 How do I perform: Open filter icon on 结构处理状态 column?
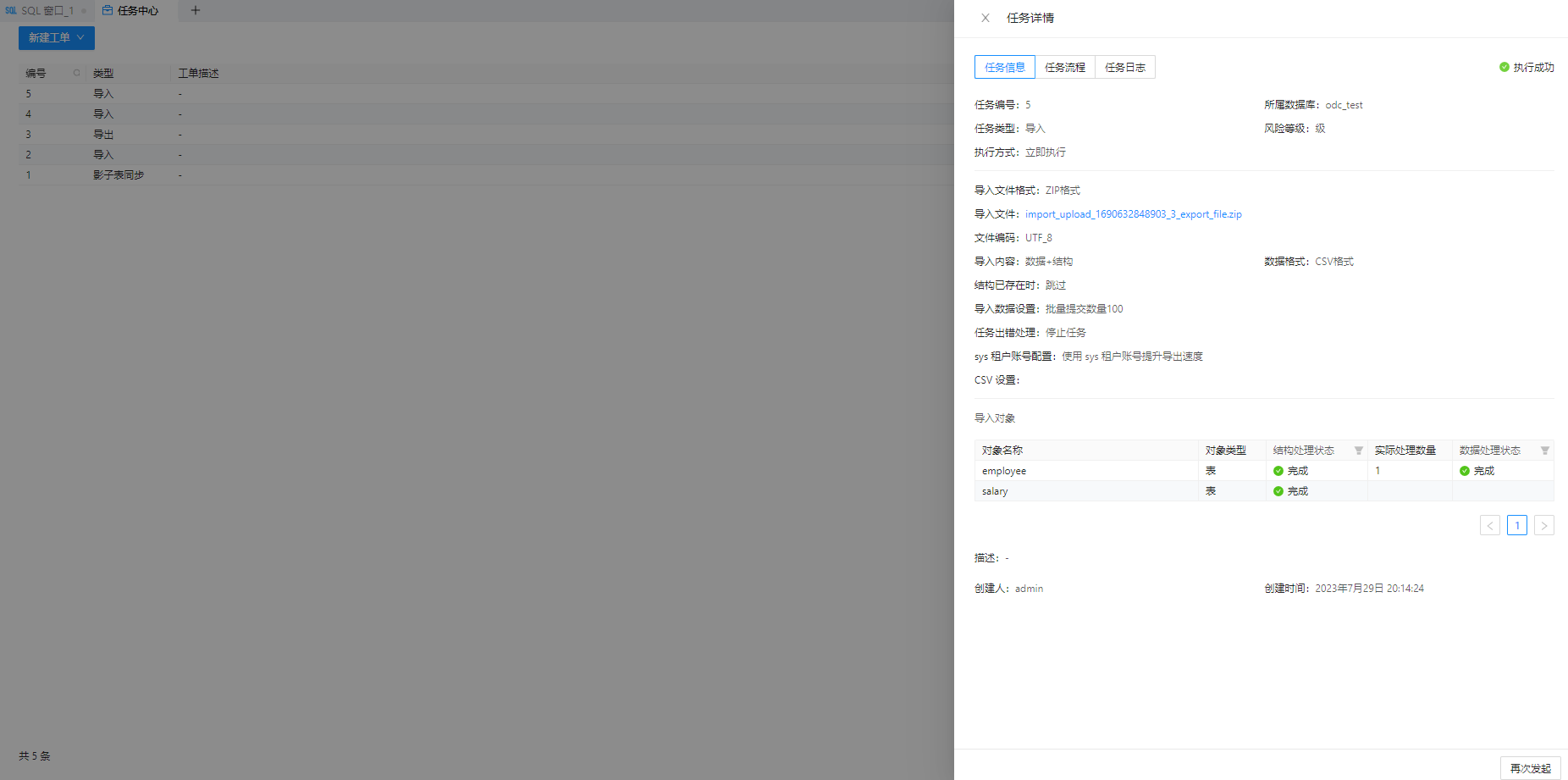pyautogui.click(x=1359, y=451)
